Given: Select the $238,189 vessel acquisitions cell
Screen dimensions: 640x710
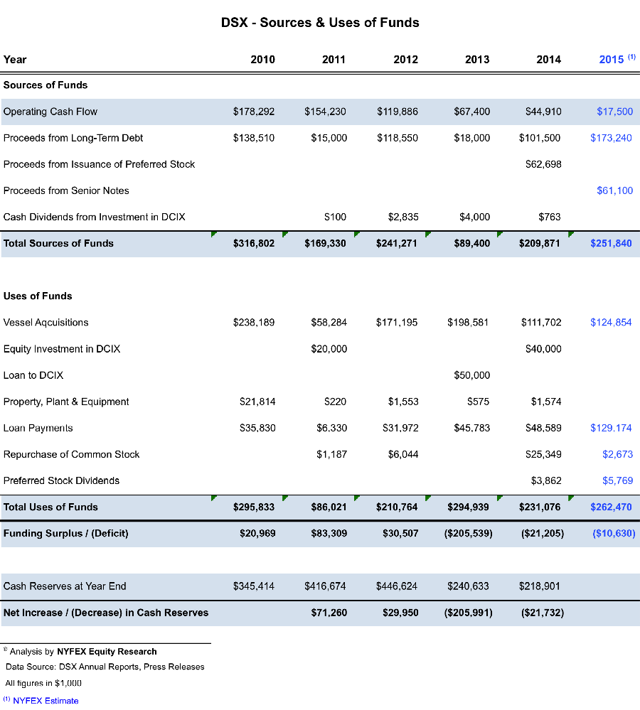Looking at the screenshot, I should point(254,322).
